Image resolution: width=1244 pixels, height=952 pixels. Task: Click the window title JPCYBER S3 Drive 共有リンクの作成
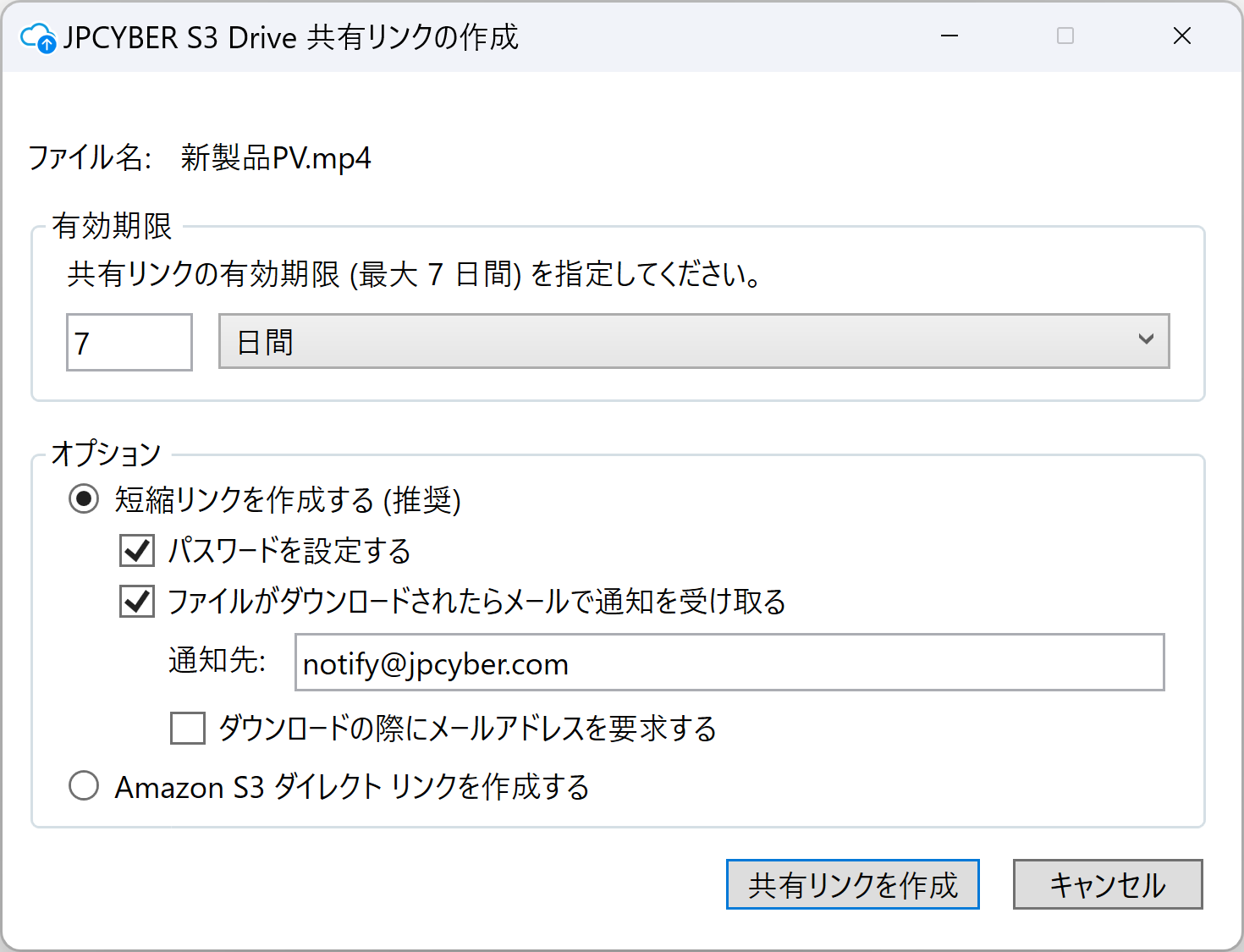[290, 38]
